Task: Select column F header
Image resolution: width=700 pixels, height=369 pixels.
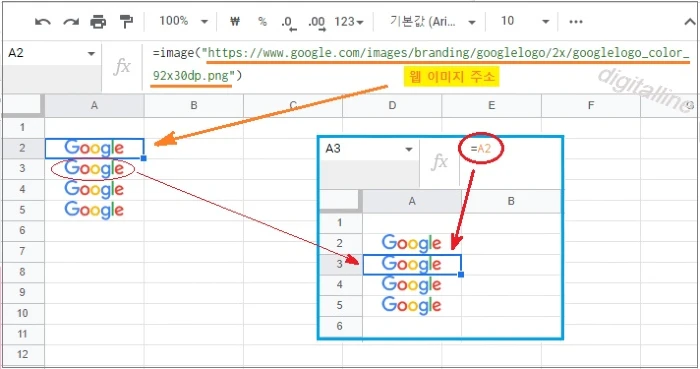Action: click(591, 106)
